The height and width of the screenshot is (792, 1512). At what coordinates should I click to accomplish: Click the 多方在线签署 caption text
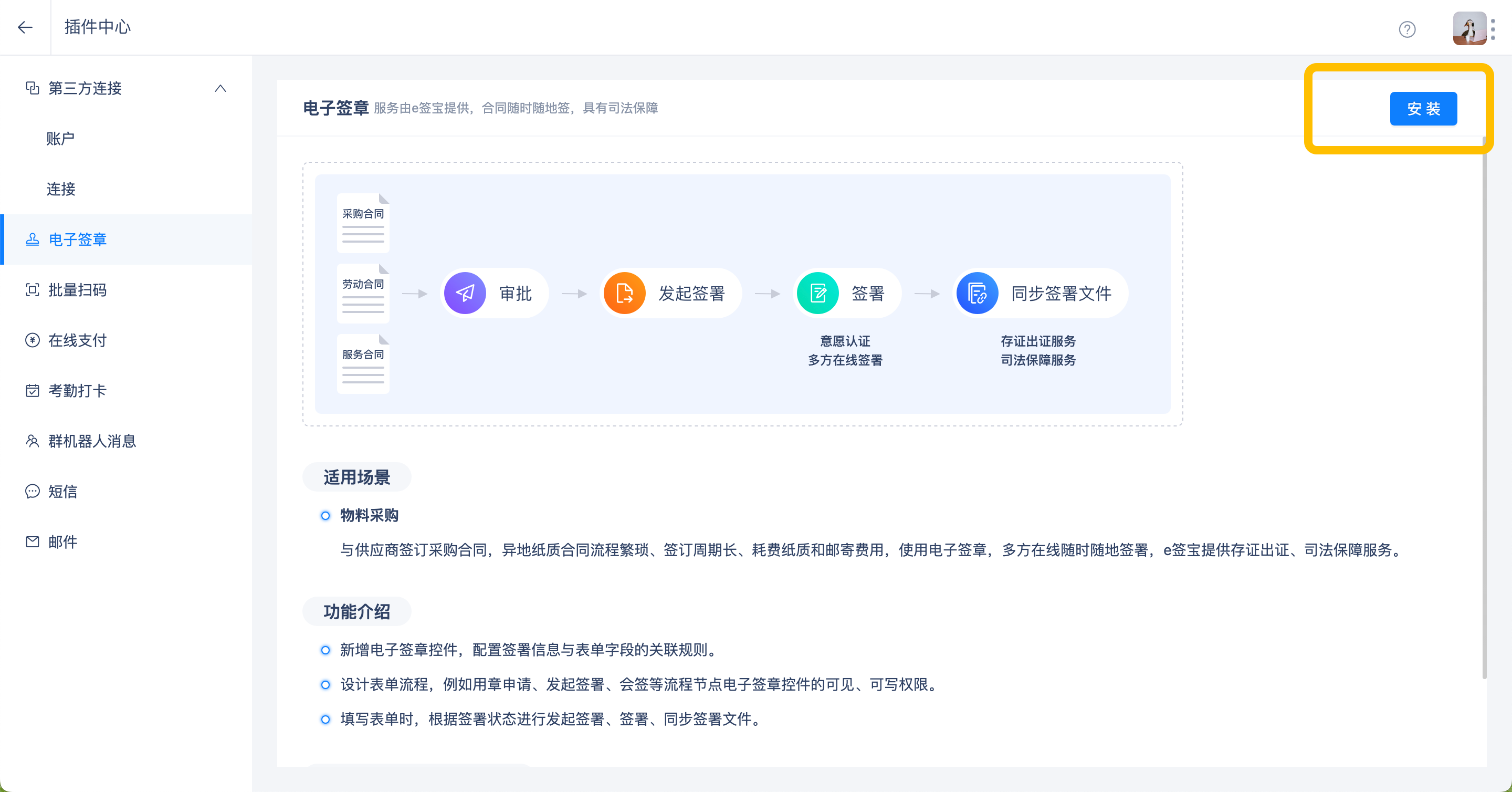click(845, 360)
